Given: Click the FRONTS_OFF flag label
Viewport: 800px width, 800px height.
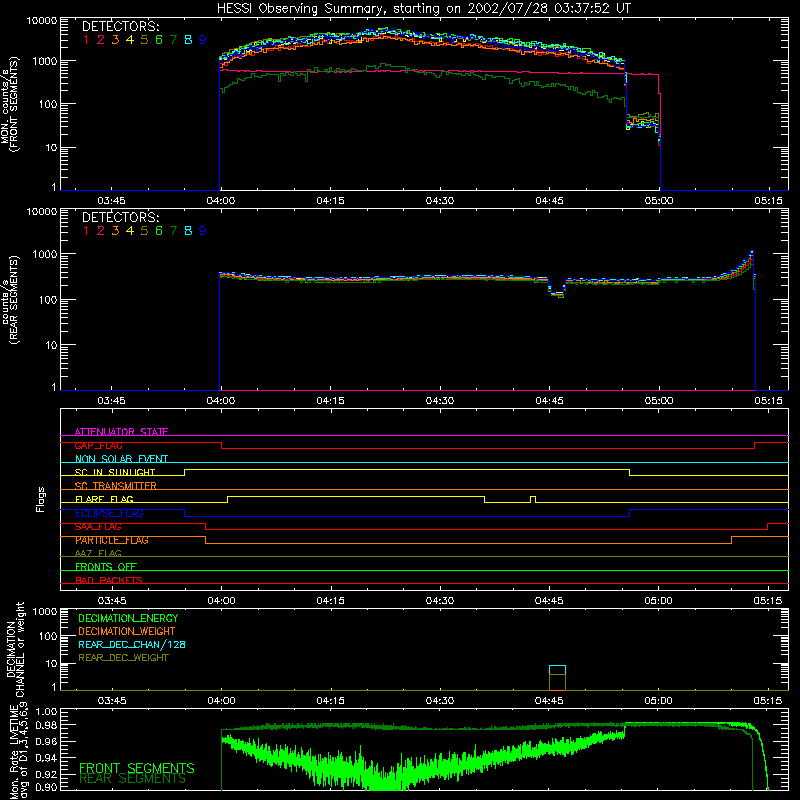Looking at the screenshot, I should [106, 566].
